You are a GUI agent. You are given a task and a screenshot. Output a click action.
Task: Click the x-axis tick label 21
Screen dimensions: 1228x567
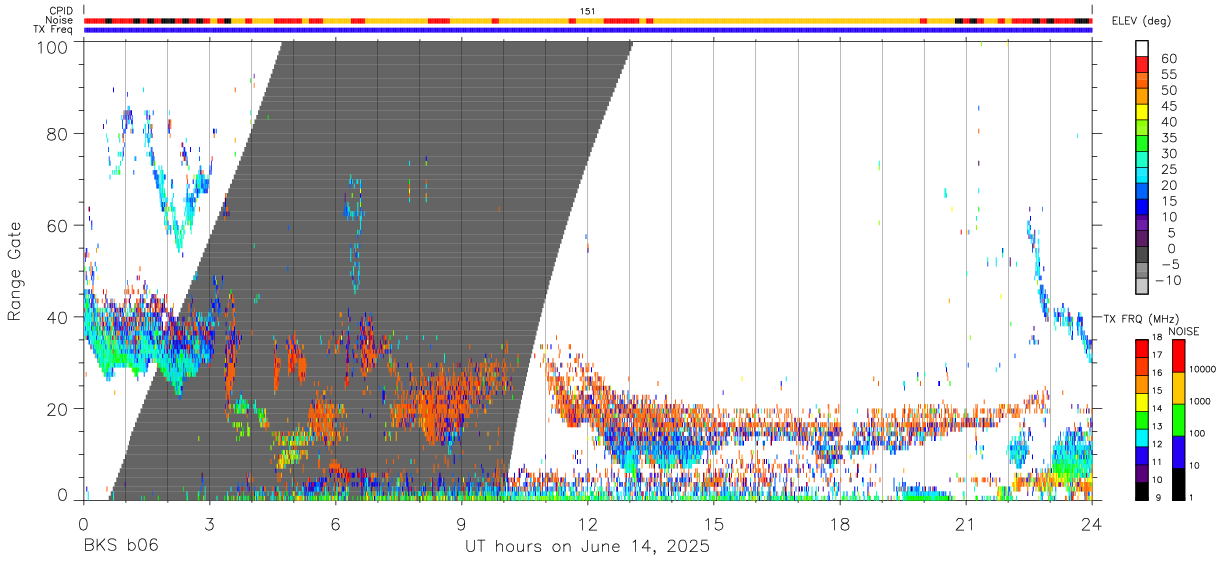coord(965,524)
